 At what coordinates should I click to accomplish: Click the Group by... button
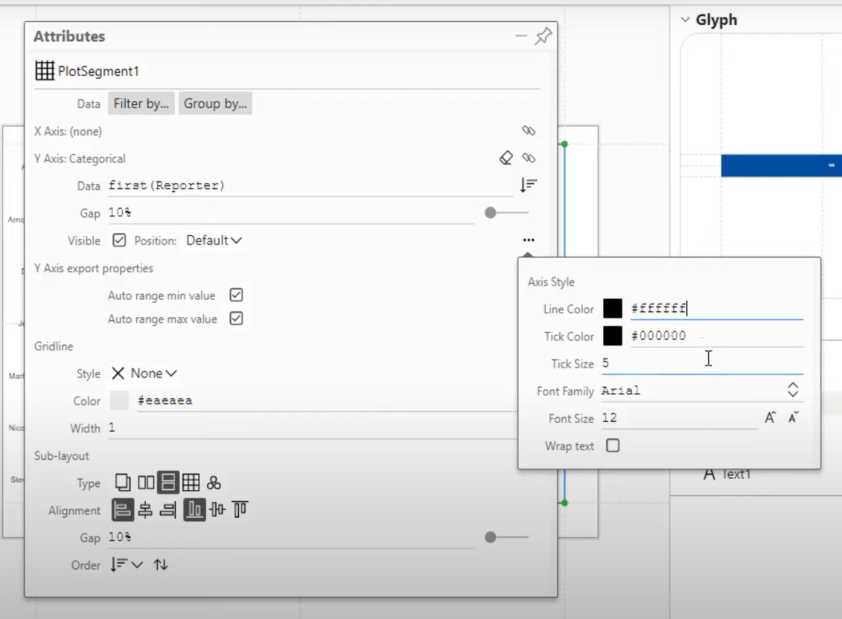(215, 104)
